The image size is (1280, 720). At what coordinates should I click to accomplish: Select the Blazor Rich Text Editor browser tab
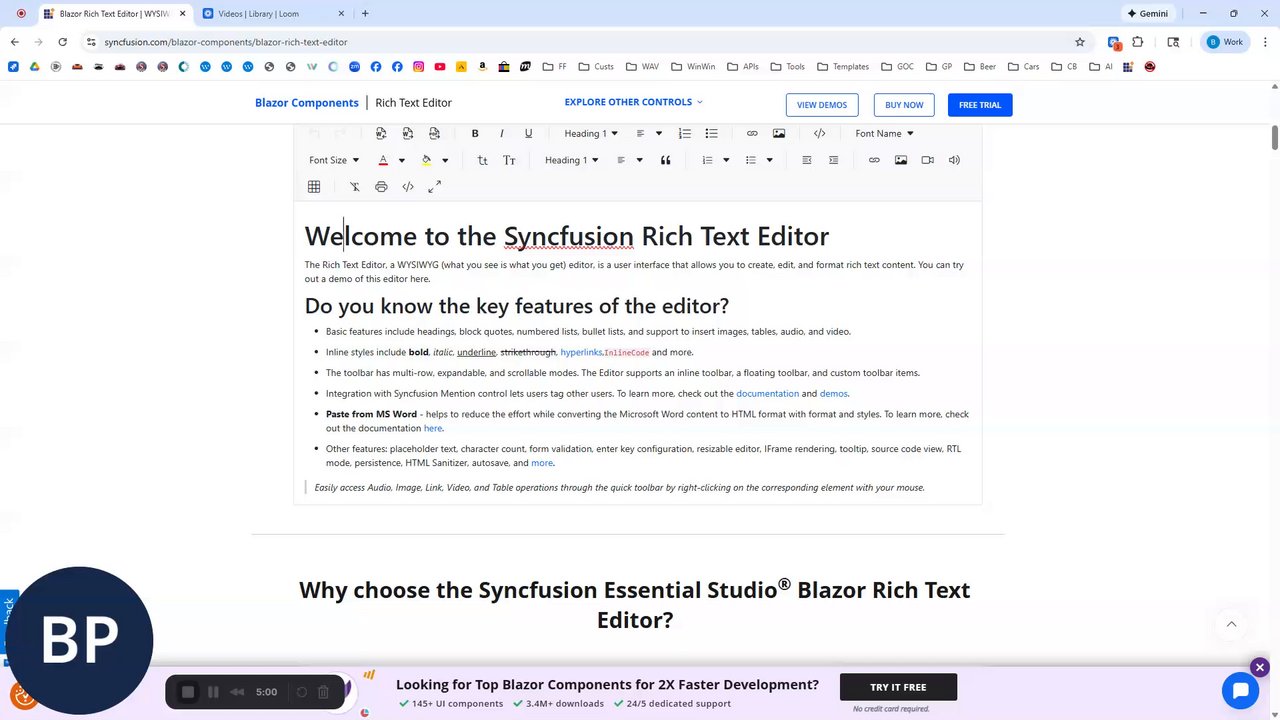tap(114, 14)
